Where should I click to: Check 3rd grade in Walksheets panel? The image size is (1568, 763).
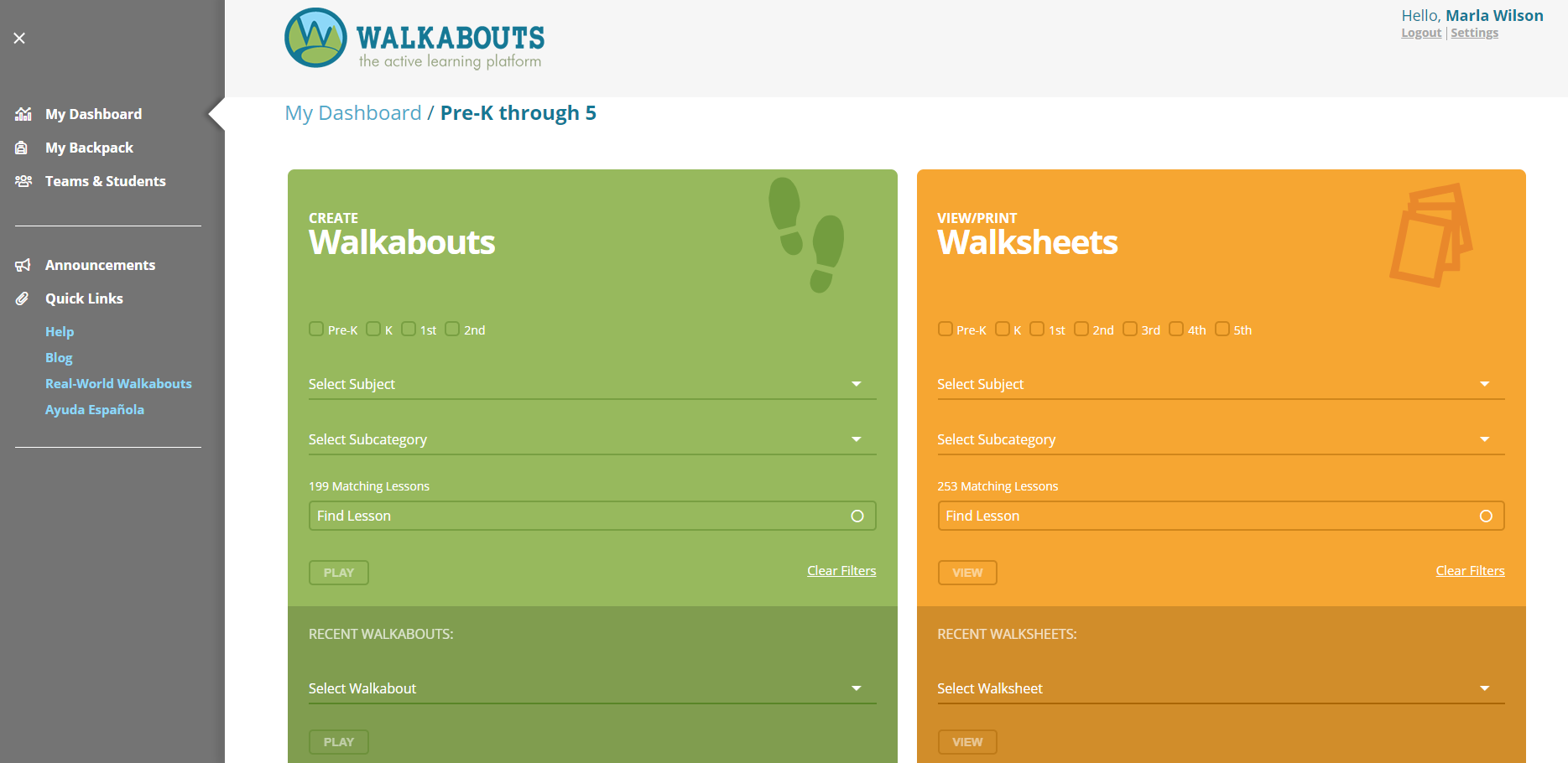[1130, 329]
